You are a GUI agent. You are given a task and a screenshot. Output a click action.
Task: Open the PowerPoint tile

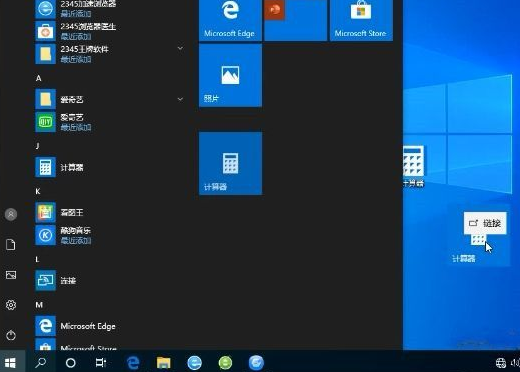296,20
